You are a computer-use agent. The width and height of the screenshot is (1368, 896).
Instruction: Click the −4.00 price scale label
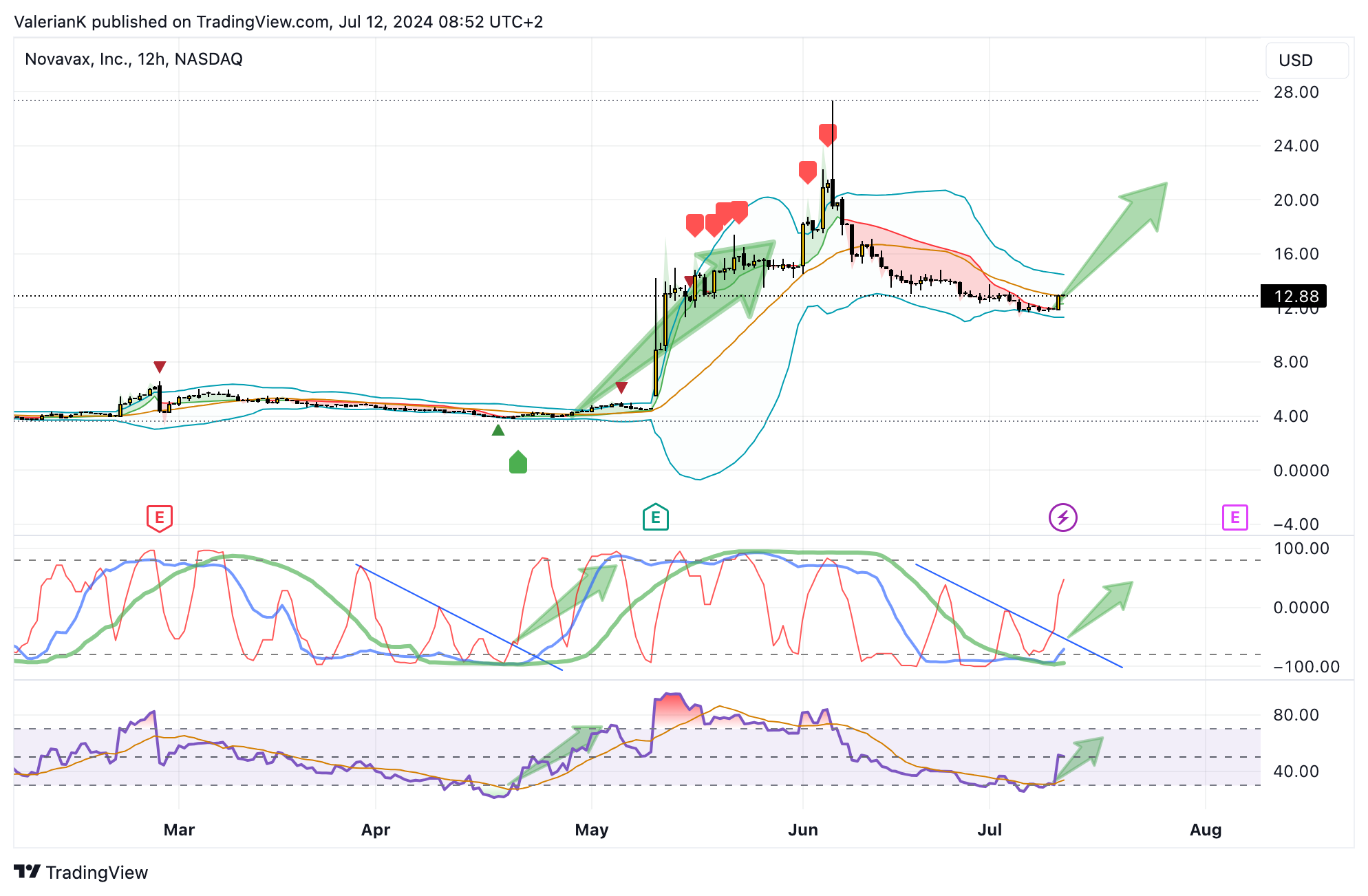pyautogui.click(x=1296, y=524)
